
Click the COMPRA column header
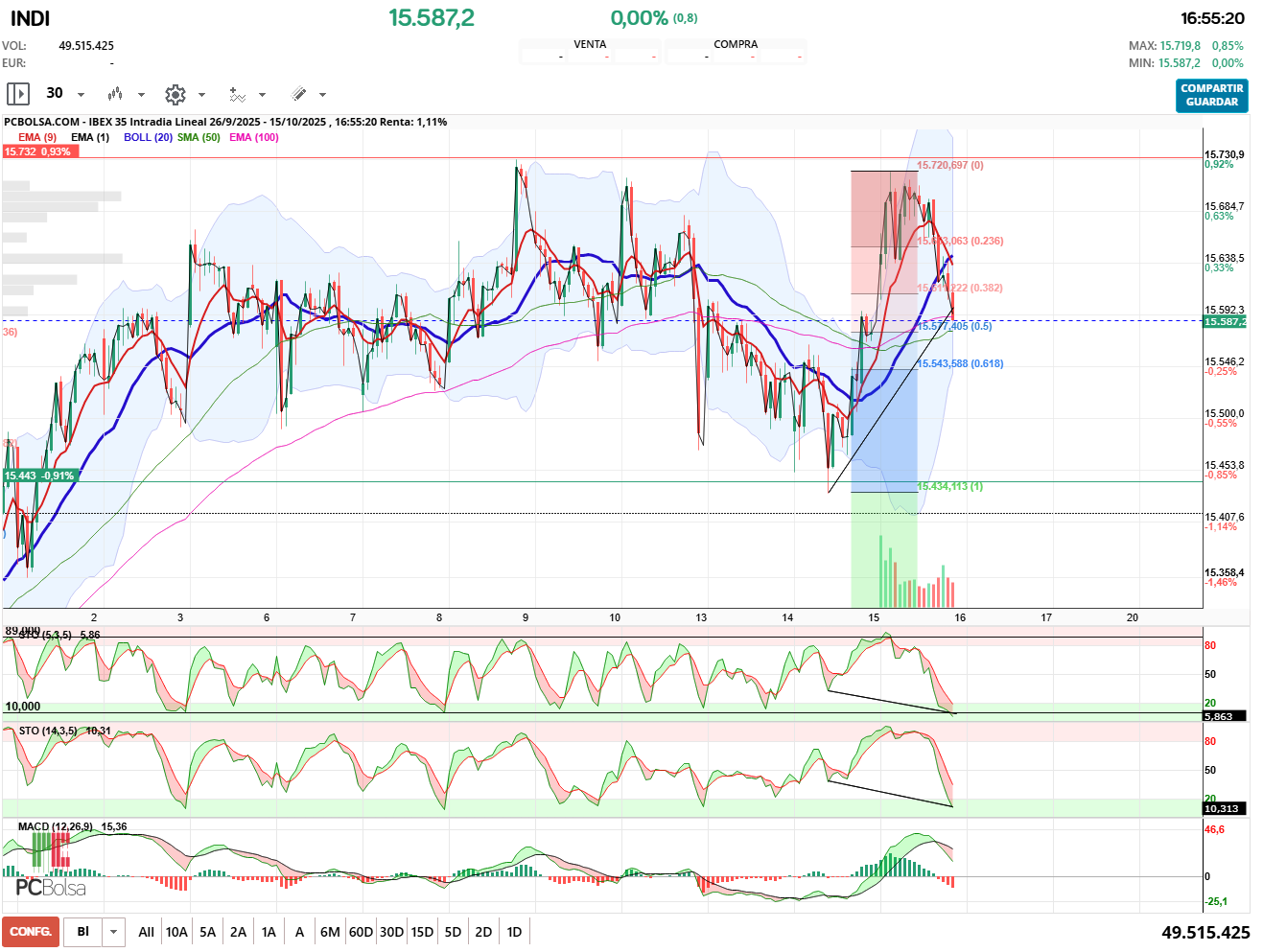point(736,44)
